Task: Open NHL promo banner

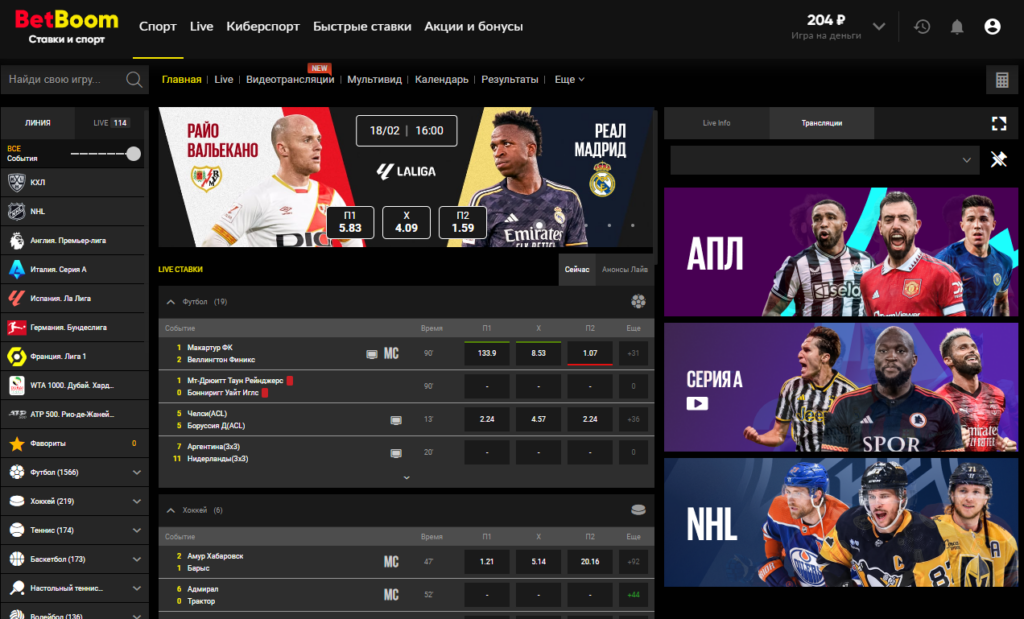Action: pyautogui.click(x=840, y=522)
